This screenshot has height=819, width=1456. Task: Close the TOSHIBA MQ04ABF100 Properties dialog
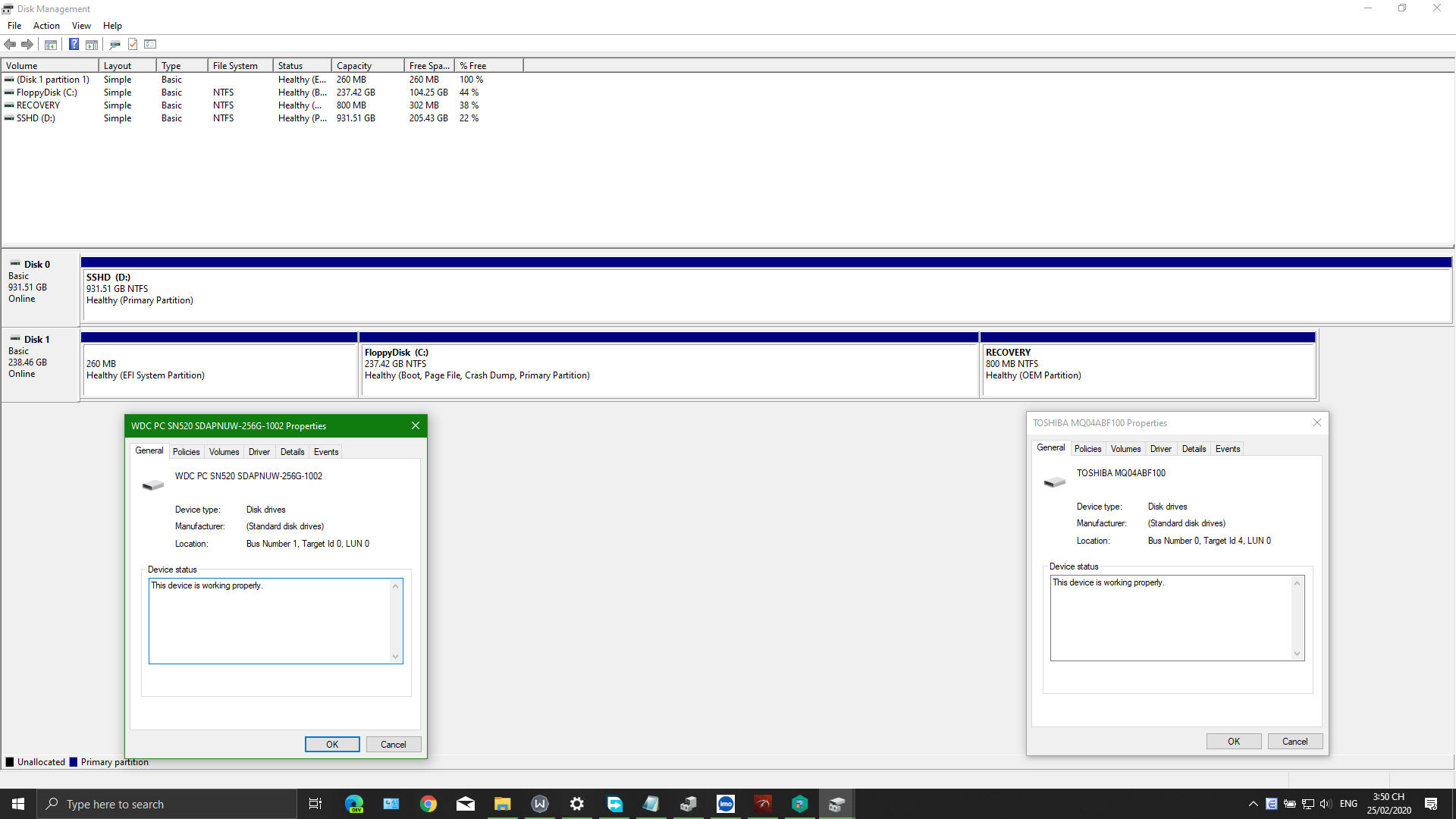(x=1317, y=422)
